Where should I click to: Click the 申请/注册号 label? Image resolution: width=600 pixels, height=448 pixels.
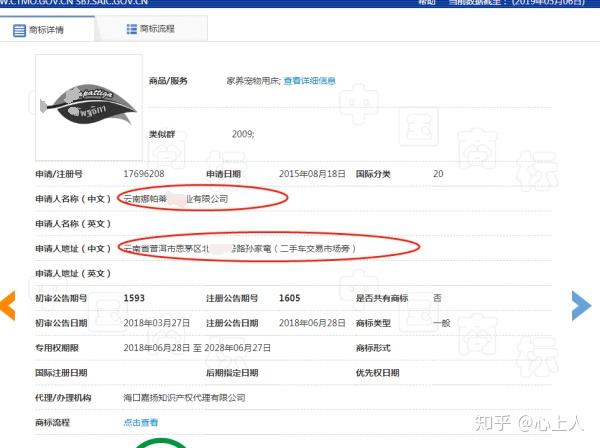point(59,174)
